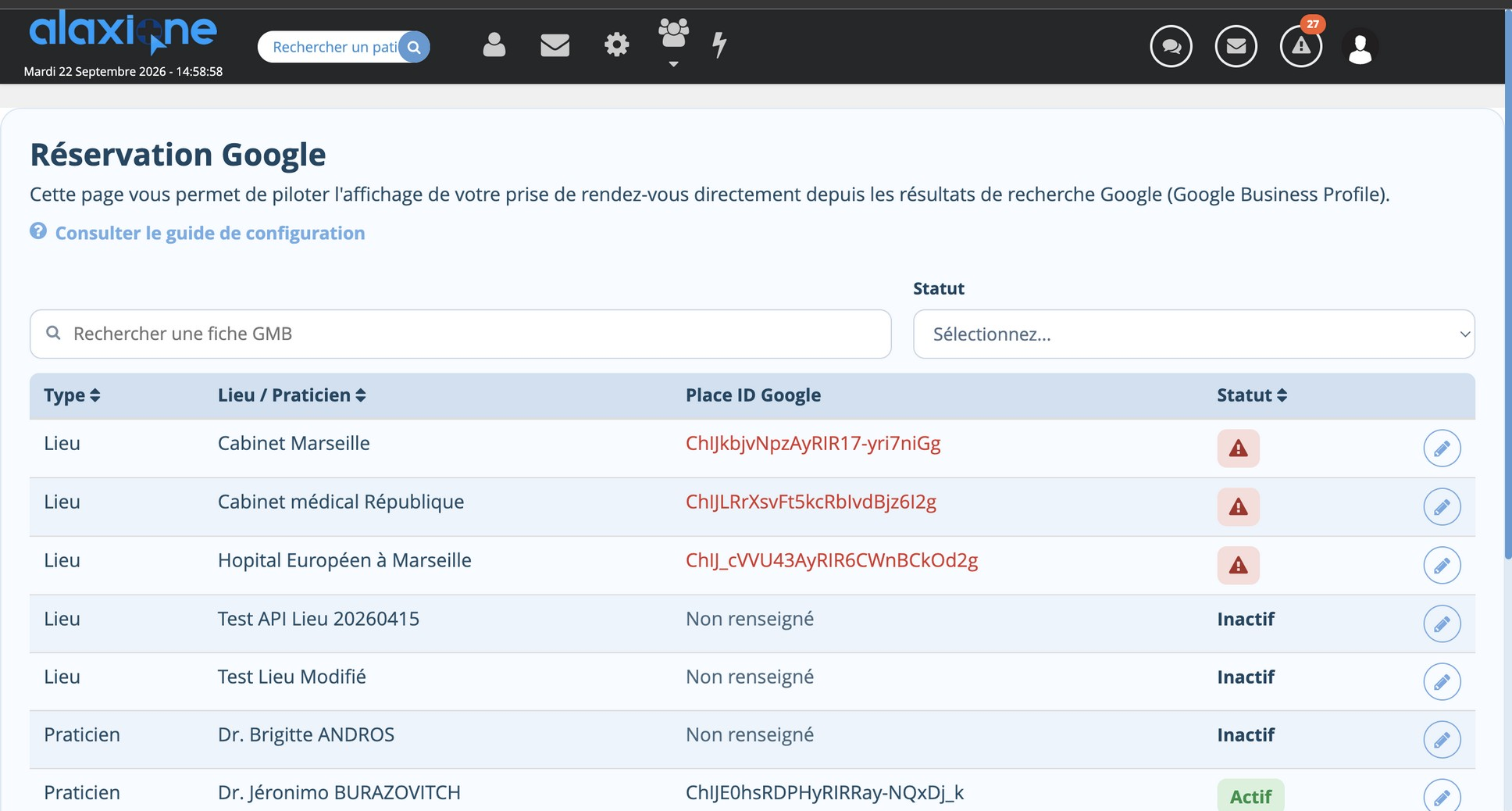Open the envelope messages icon in toolbar

click(x=555, y=45)
